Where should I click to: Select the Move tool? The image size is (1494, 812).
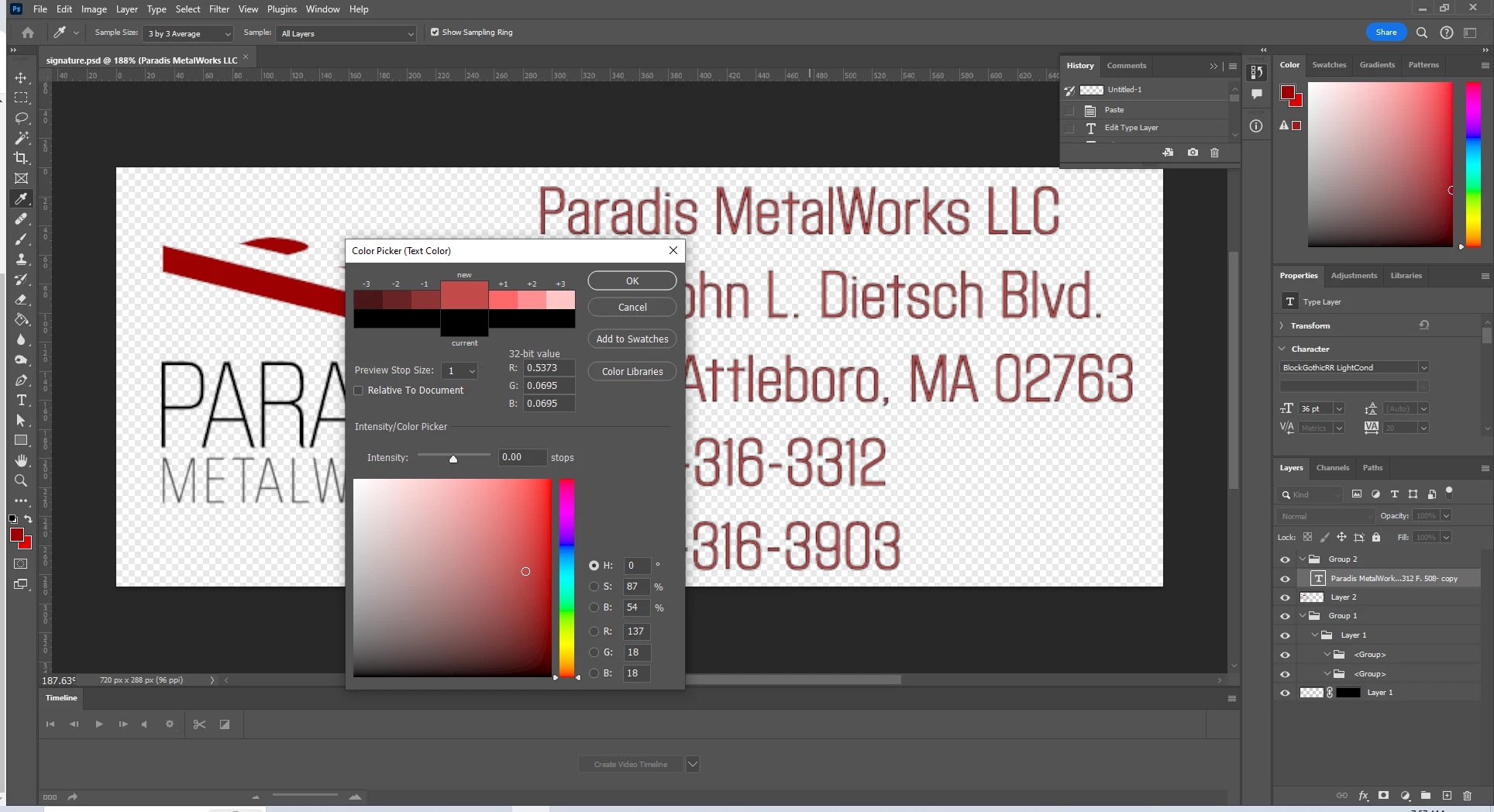(x=21, y=77)
